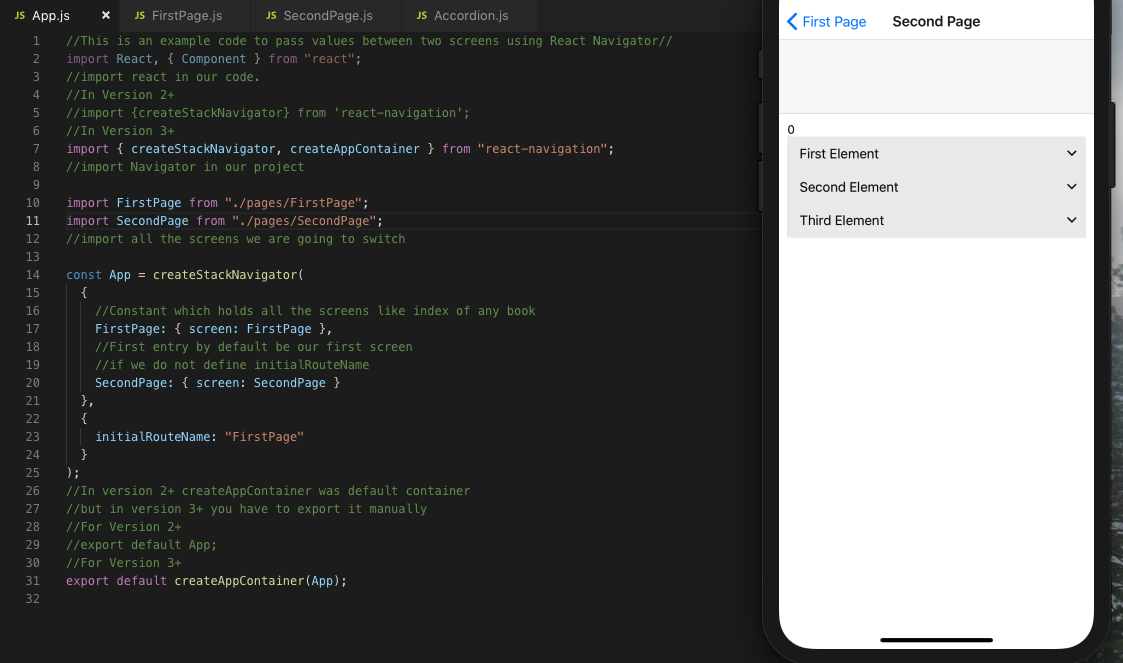Click the 0 counter above the accordion
Image resolution: width=1123 pixels, height=663 pixels.
(790, 129)
